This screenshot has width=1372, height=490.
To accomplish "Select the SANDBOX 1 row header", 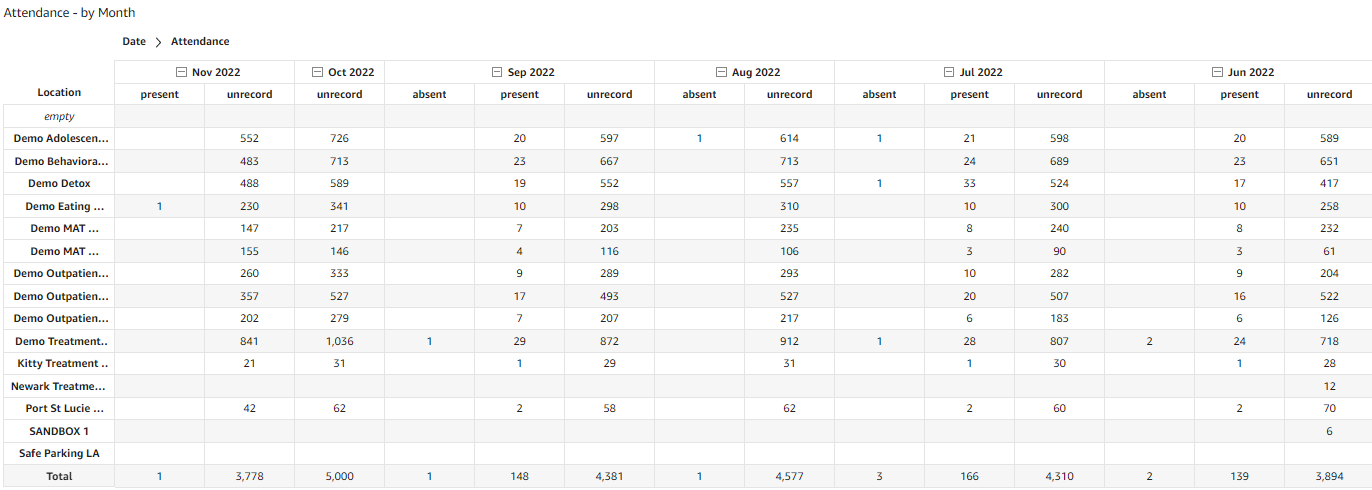I will tap(59, 431).
